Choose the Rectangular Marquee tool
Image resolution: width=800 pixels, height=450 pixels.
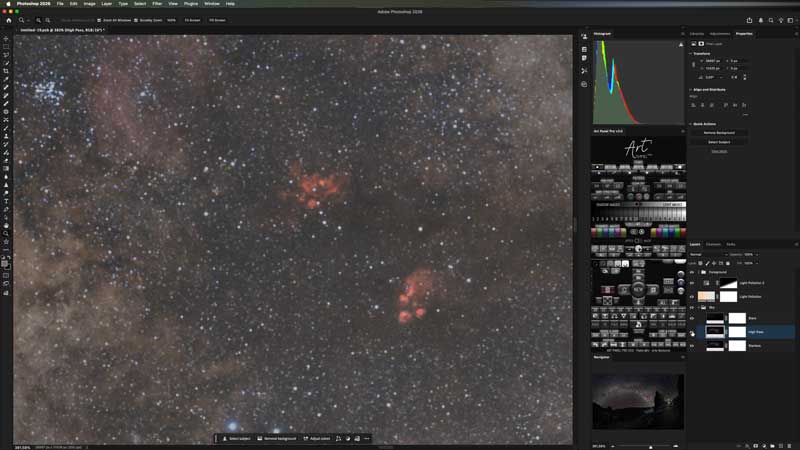tap(6, 47)
